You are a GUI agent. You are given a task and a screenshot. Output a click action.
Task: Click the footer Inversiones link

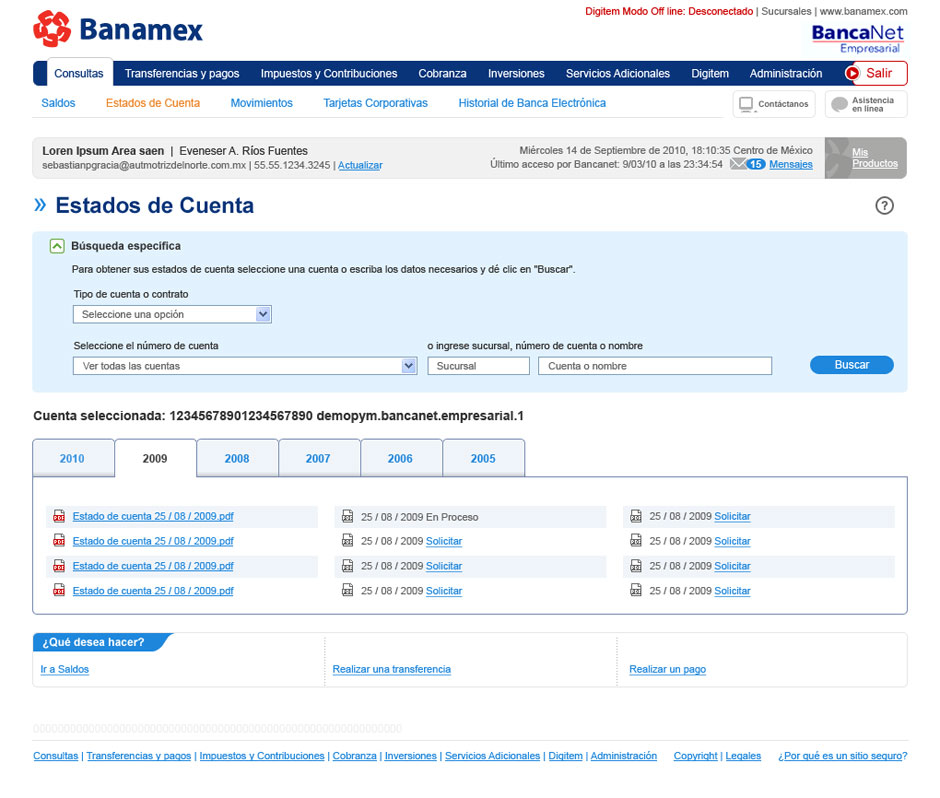click(411, 756)
